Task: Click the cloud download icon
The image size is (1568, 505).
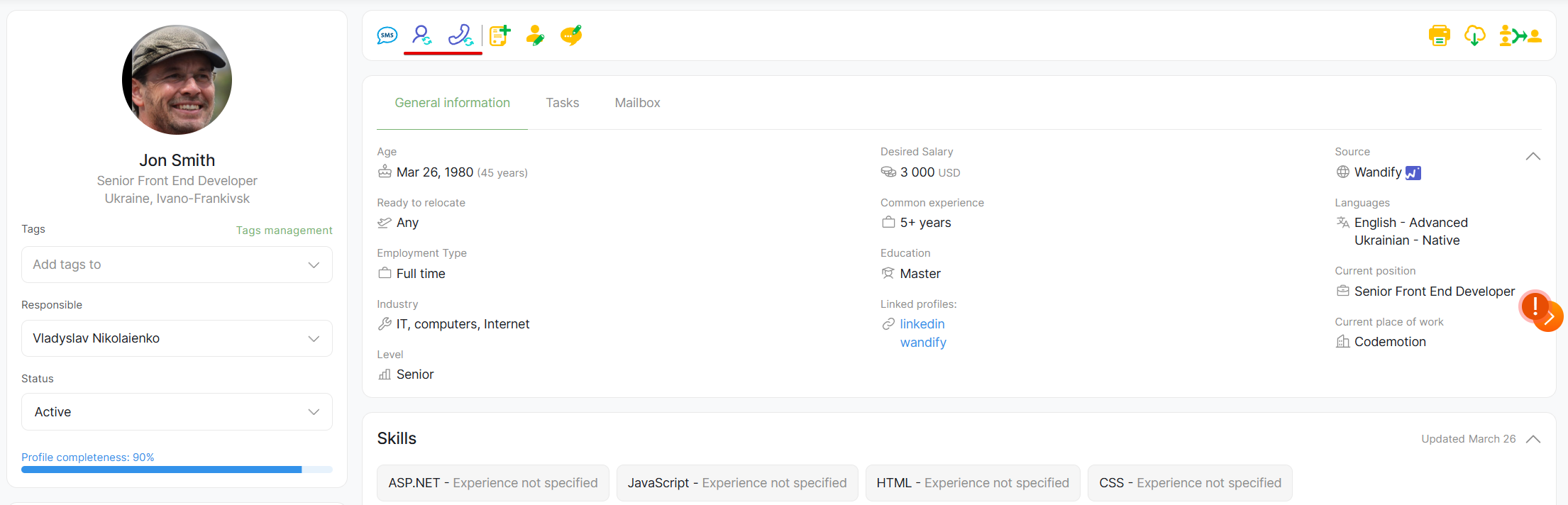Action: [x=1474, y=35]
